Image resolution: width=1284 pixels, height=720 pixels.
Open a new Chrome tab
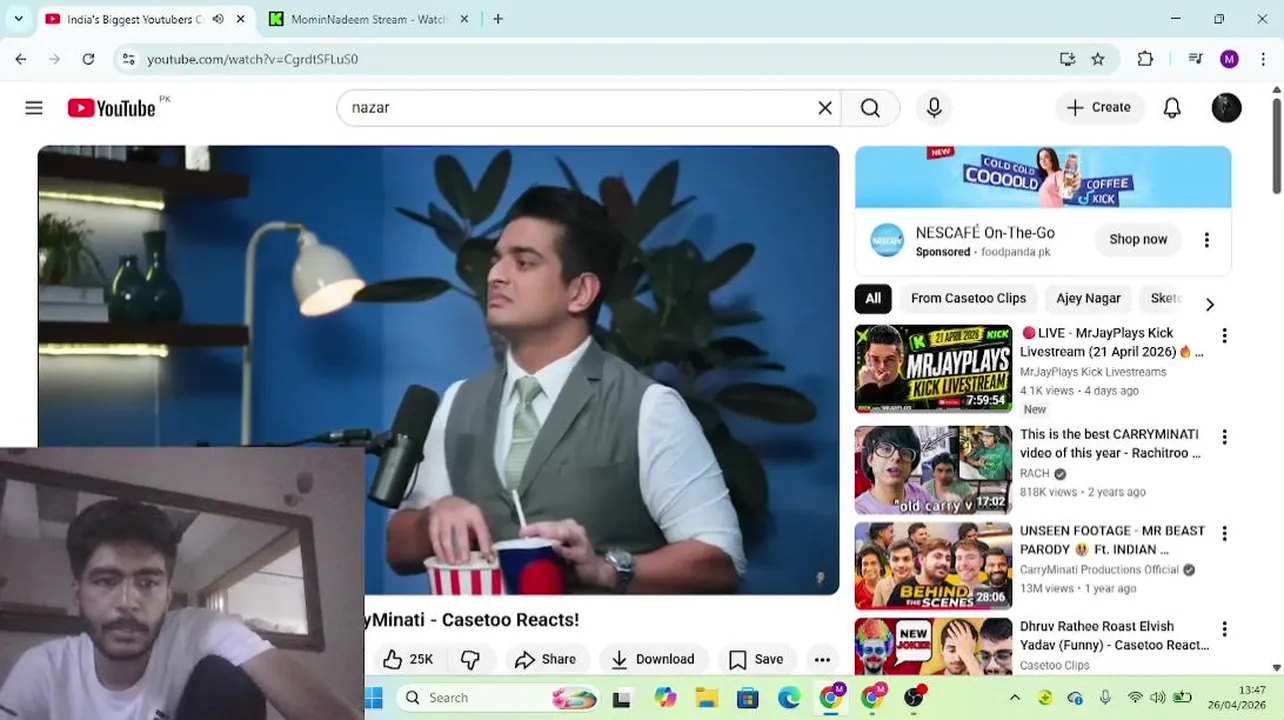pos(498,19)
